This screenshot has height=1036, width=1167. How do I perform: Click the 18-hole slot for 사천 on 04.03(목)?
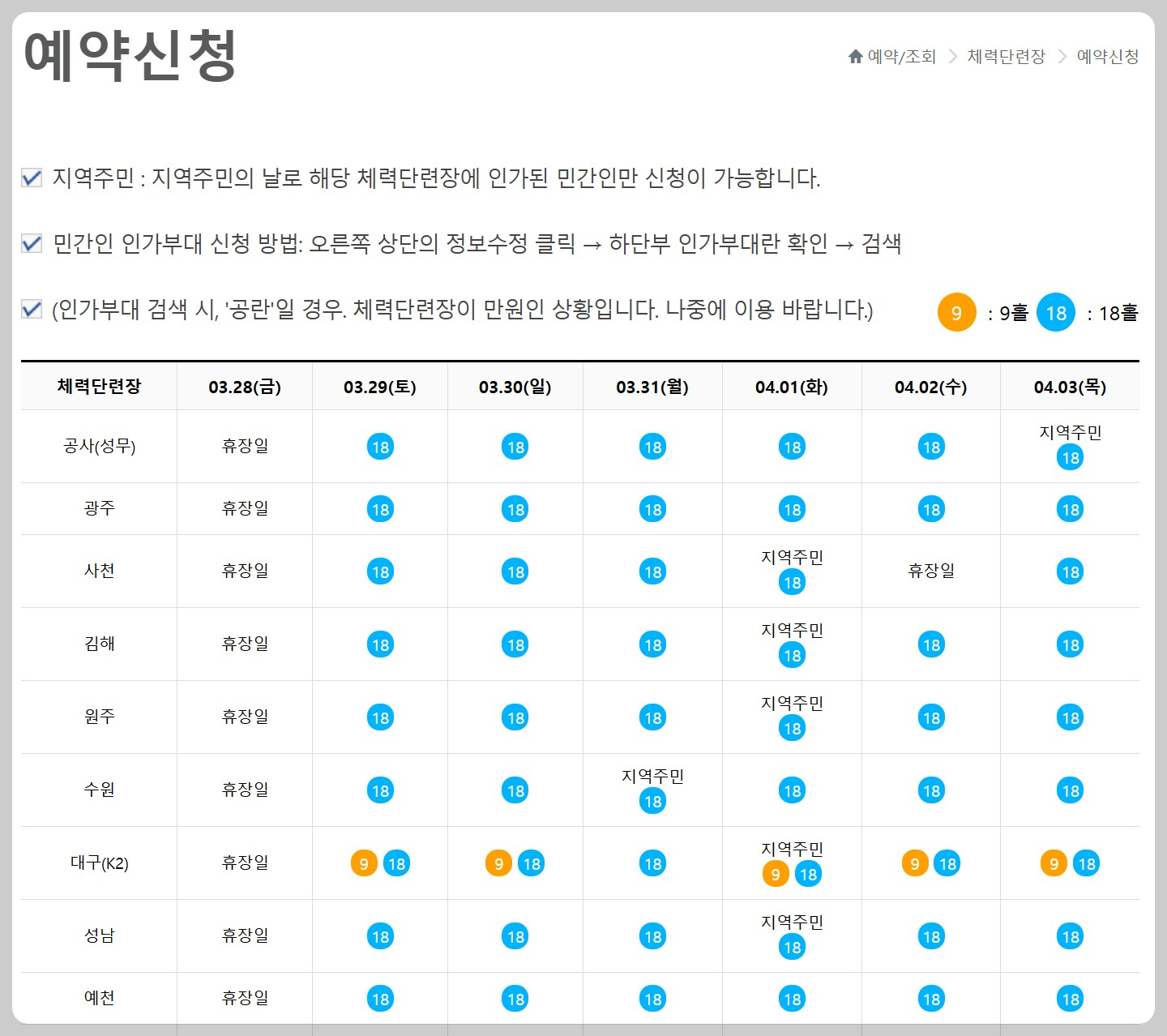(x=1071, y=571)
